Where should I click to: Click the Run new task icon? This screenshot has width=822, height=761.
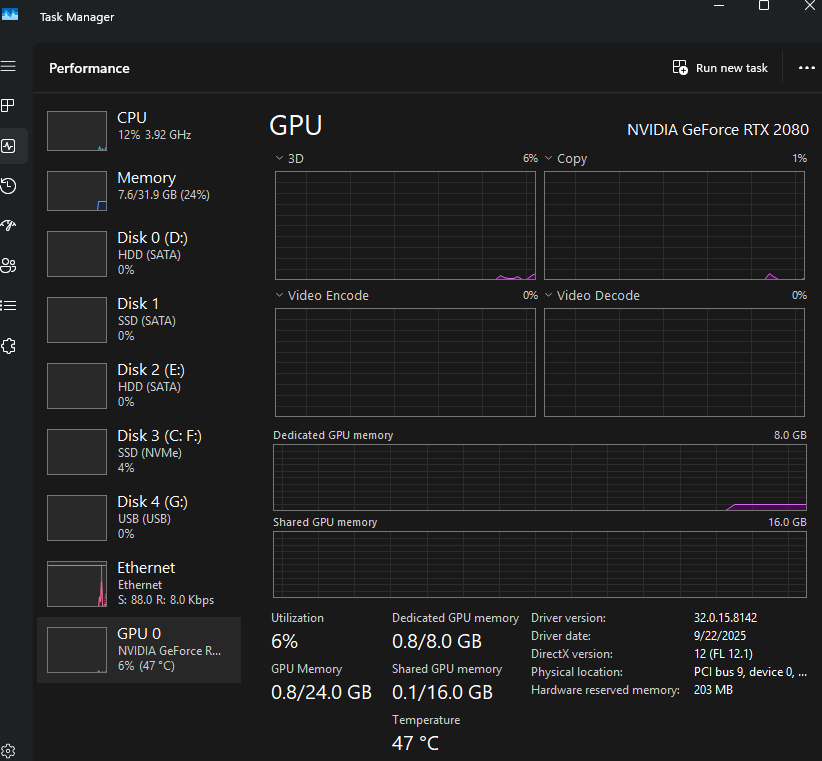(x=680, y=68)
